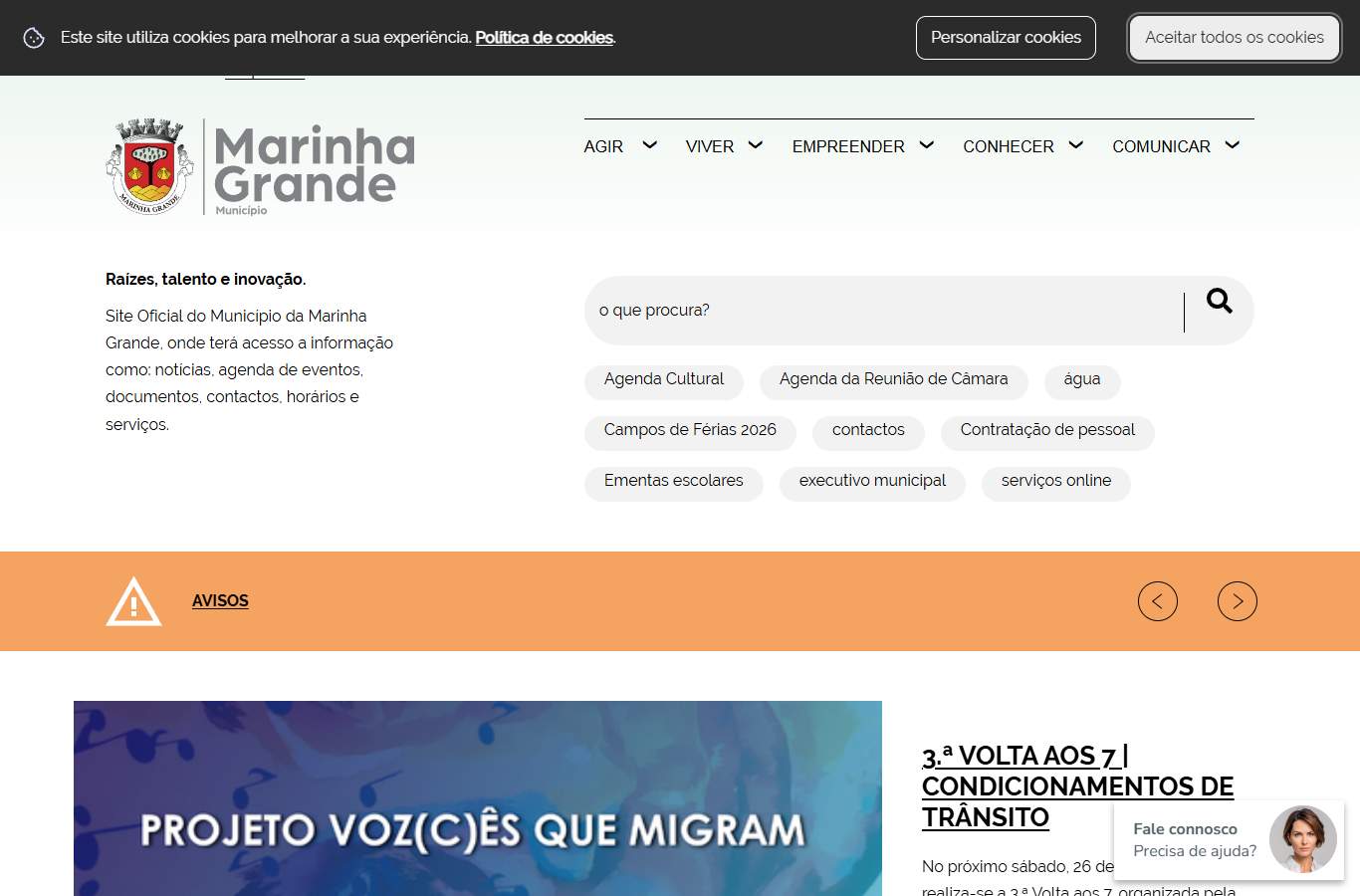The height and width of the screenshot is (896, 1360).
Task: Click Personalizar cookies button
Action: pos(1006,38)
